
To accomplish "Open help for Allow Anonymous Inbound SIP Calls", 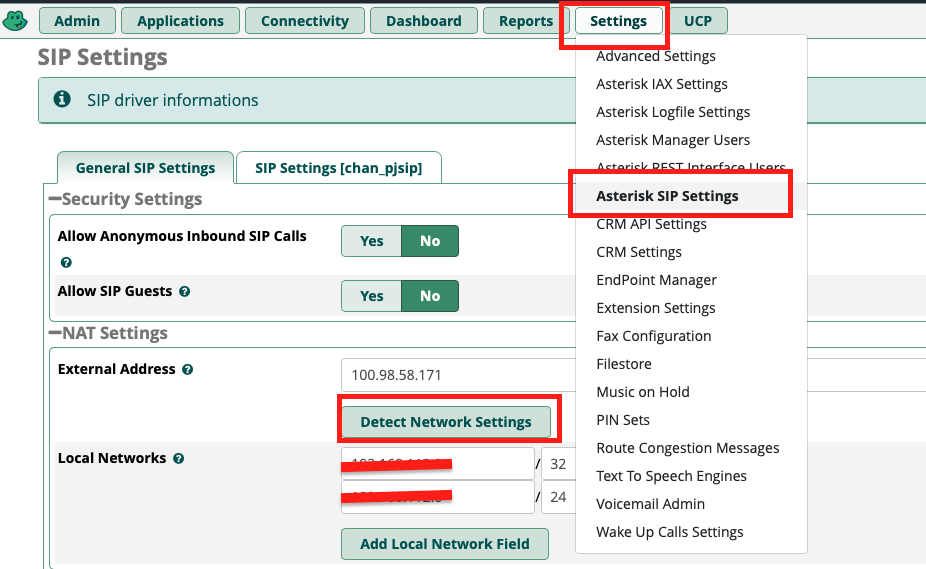I will [x=66, y=262].
